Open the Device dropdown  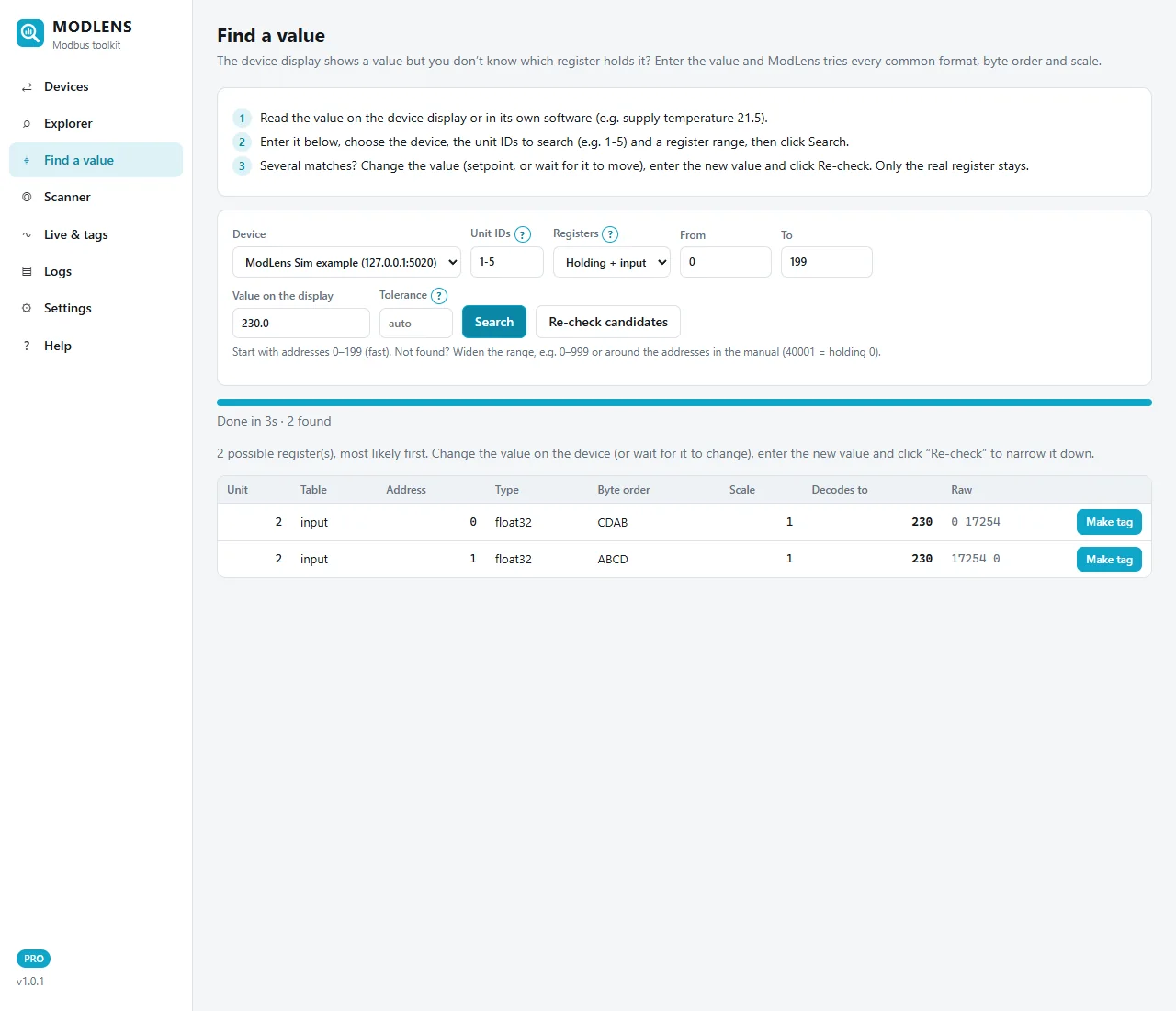pyautogui.click(x=347, y=262)
